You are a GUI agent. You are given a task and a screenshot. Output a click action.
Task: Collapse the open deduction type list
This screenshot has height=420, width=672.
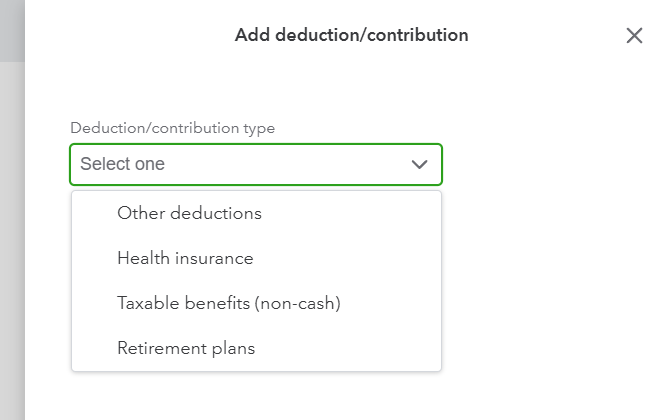[420, 165]
